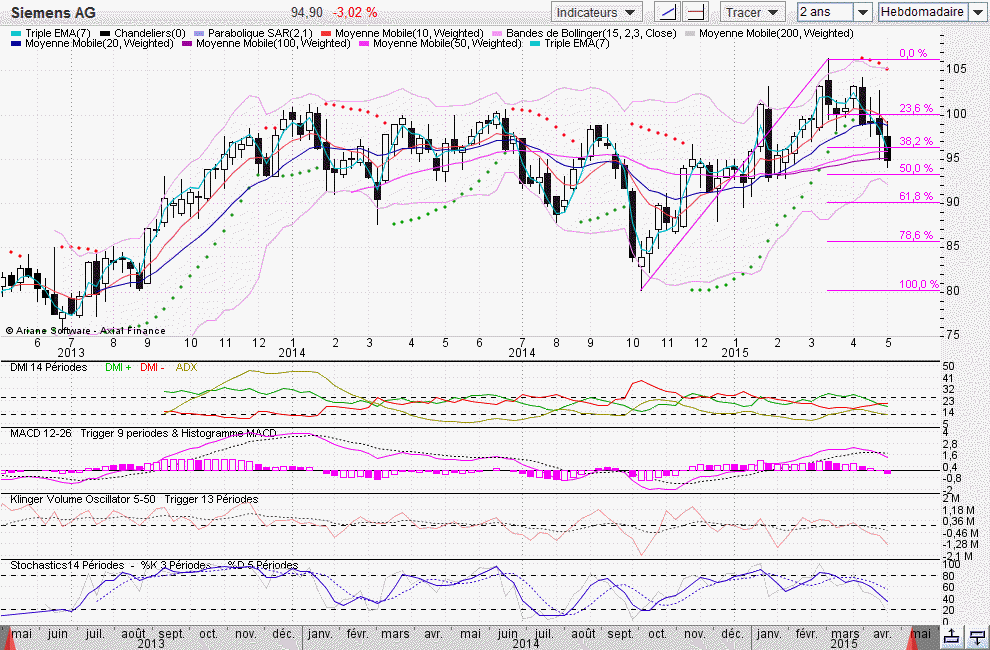Click the Chandeliers(0) black legend marker

105,33
